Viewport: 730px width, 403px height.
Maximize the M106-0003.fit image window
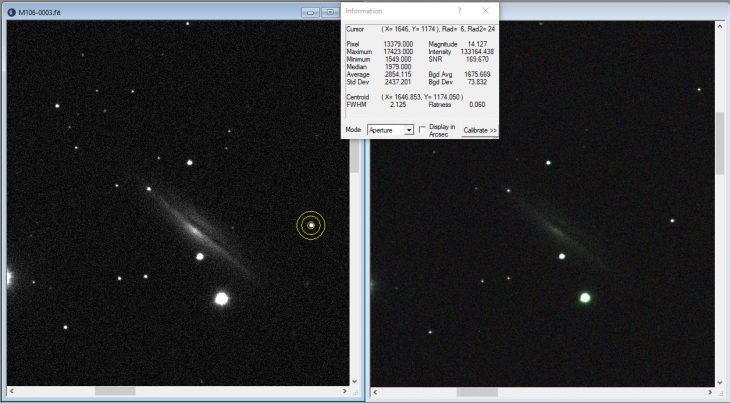(x=330, y=12)
